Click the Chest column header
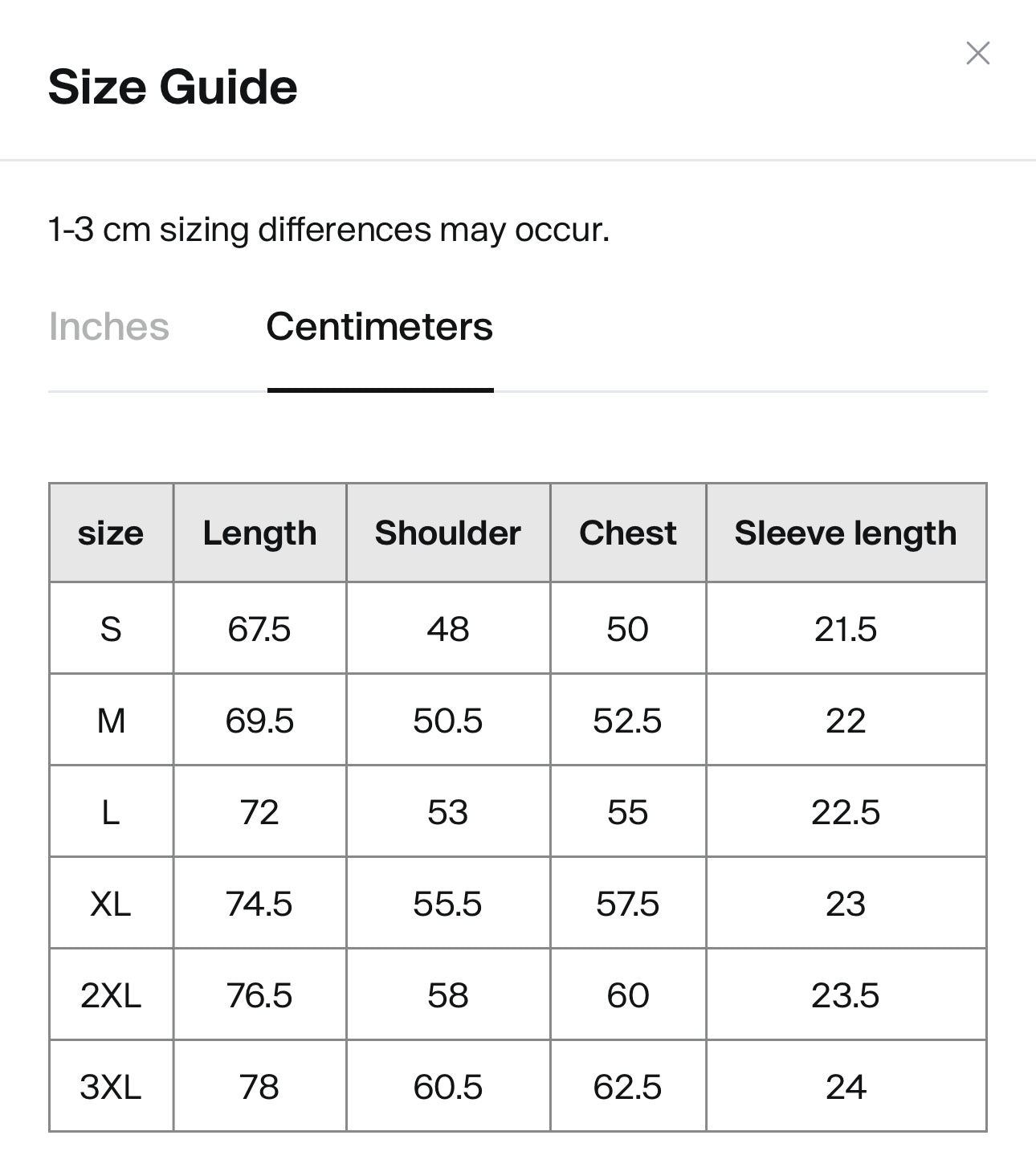The height and width of the screenshot is (1172, 1036). tap(628, 533)
